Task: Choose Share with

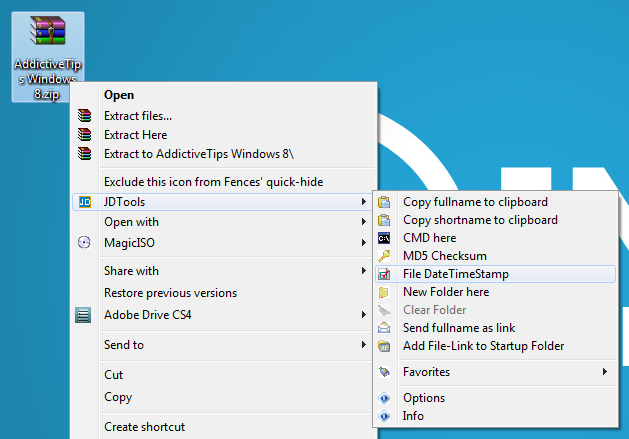Action: point(222,271)
